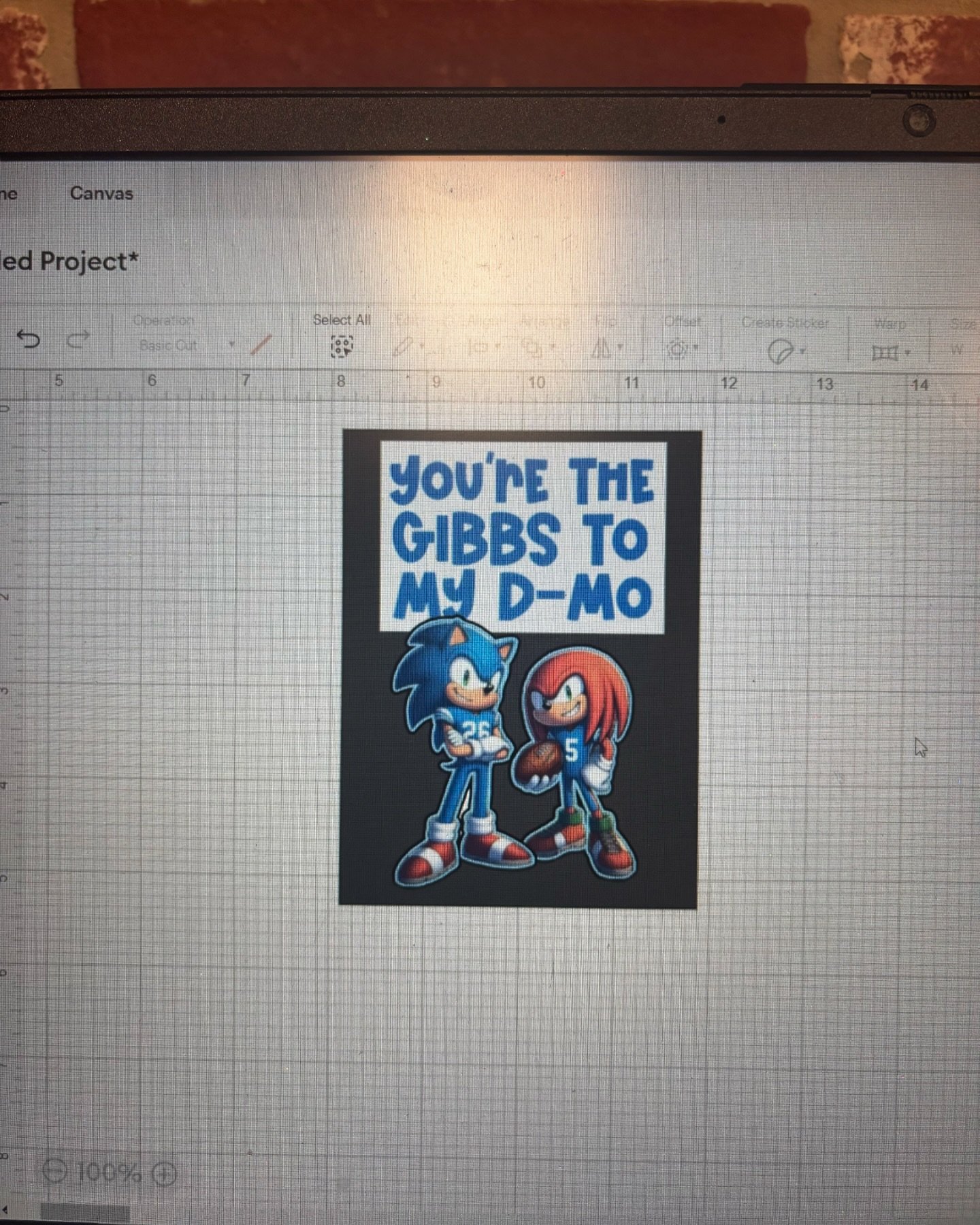Zoom in with the plus icon

[164, 1173]
